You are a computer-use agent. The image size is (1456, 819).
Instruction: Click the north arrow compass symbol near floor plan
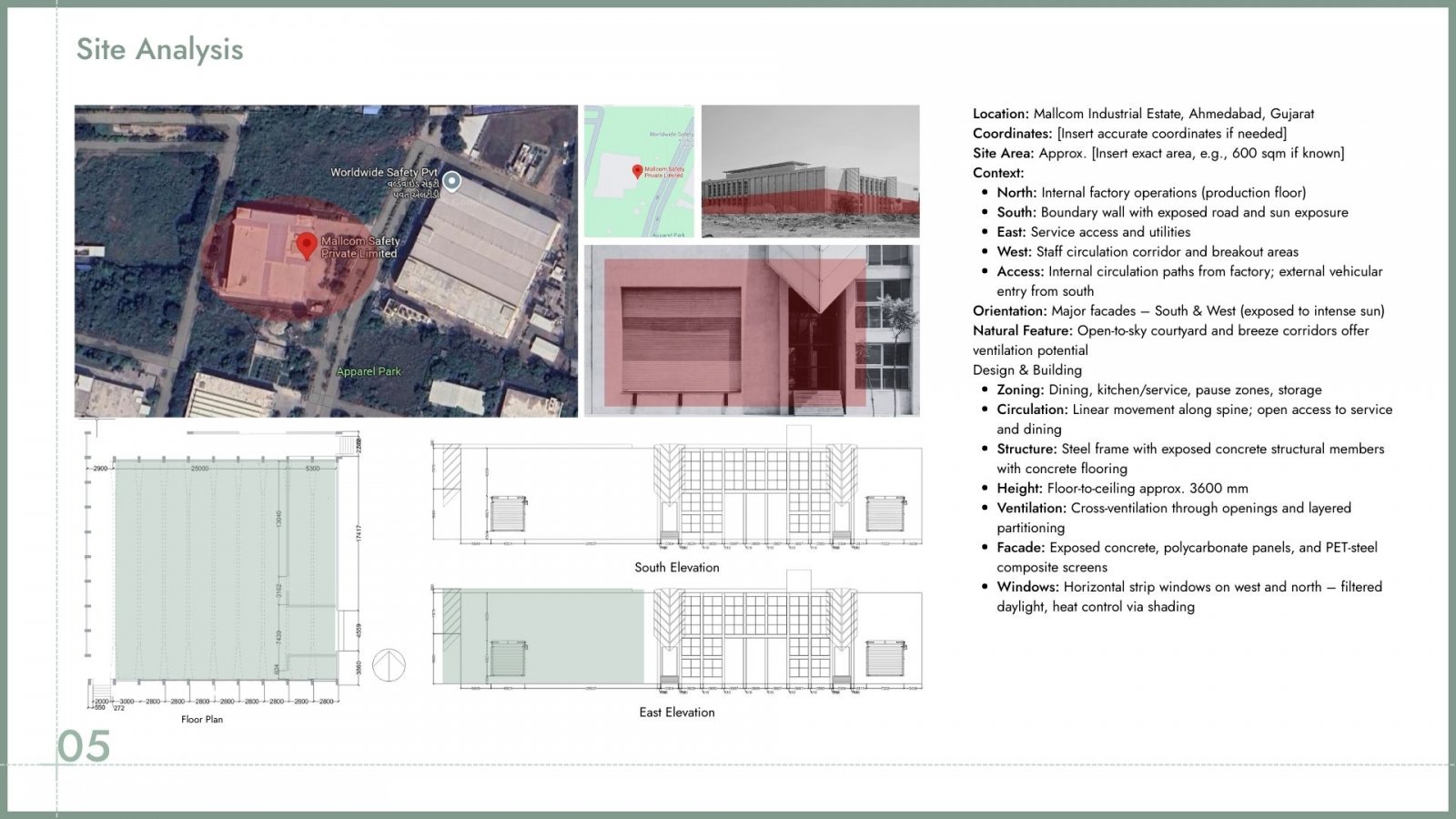[x=389, y=664]
